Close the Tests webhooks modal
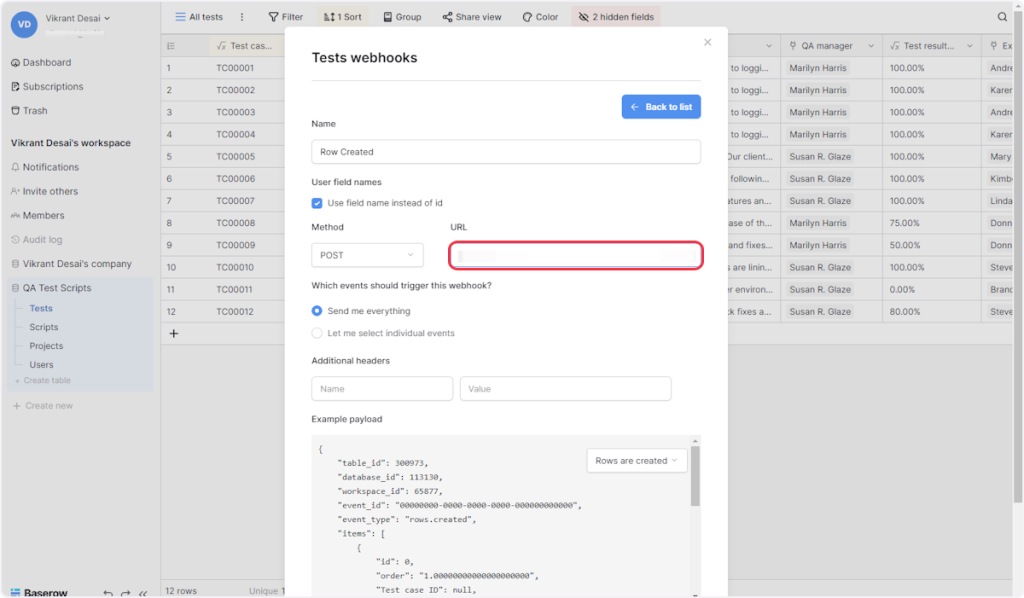1024x598 pixels. click(708, 42)
